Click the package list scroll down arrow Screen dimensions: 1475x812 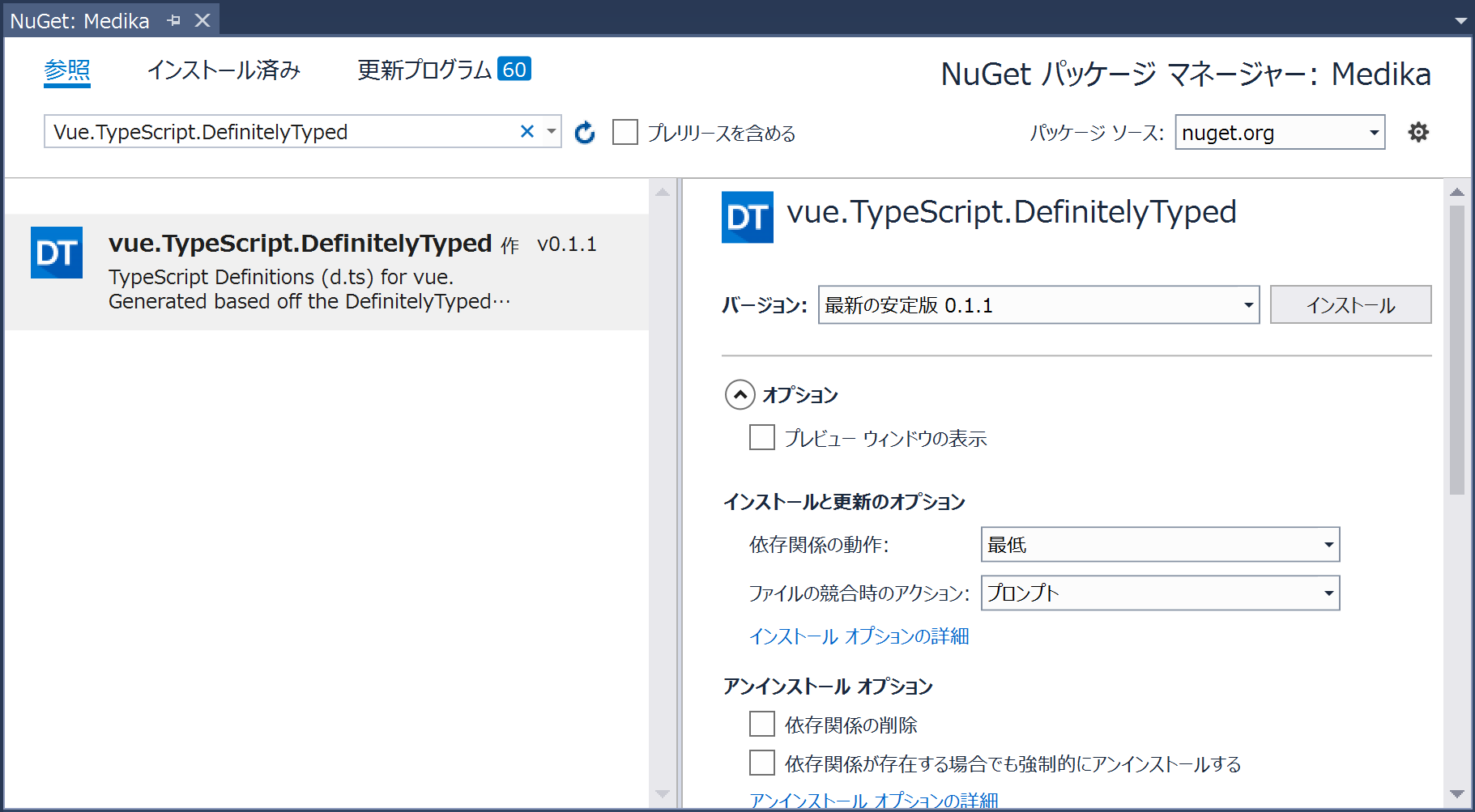pyautogui.click(x=663, y=794)
